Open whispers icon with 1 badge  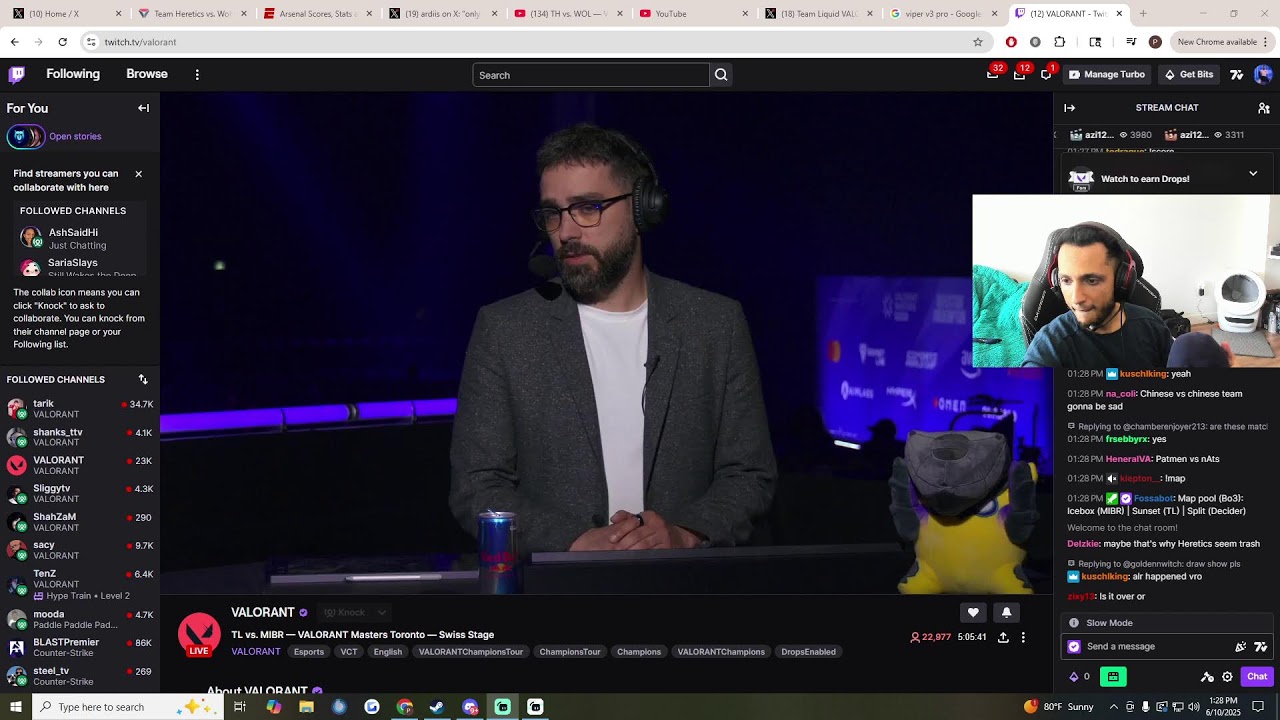[1046, 74]
